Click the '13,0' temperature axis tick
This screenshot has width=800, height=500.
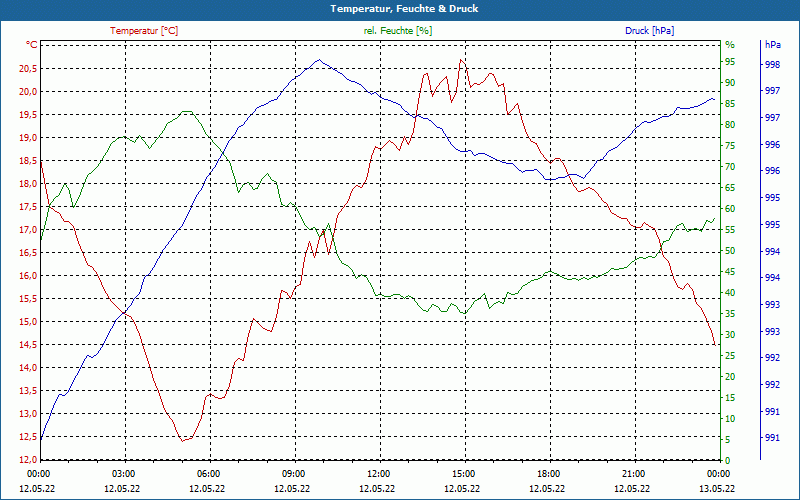coord(28,413)
